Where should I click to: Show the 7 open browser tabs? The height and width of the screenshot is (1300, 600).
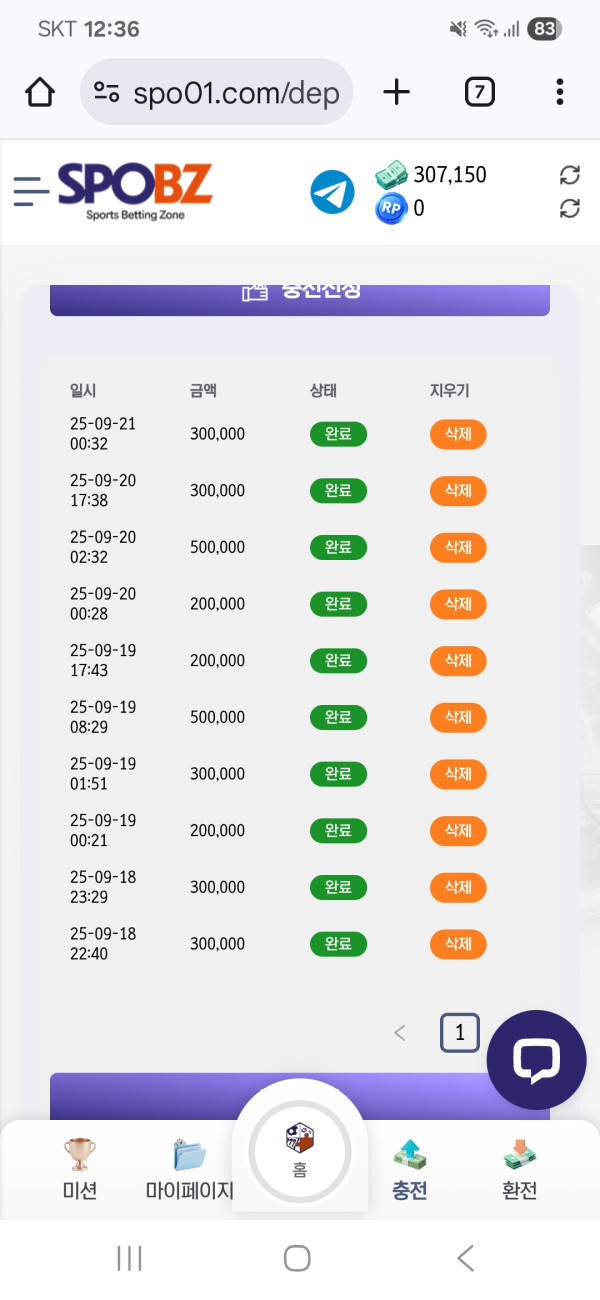coord(480,93)
